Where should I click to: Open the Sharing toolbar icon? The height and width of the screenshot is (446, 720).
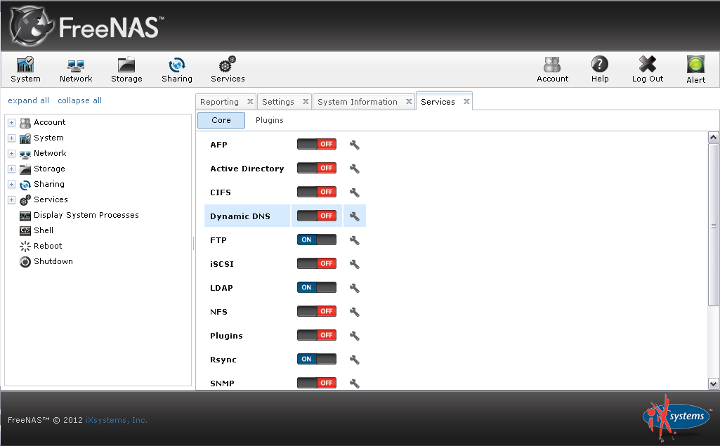(177, 69)
